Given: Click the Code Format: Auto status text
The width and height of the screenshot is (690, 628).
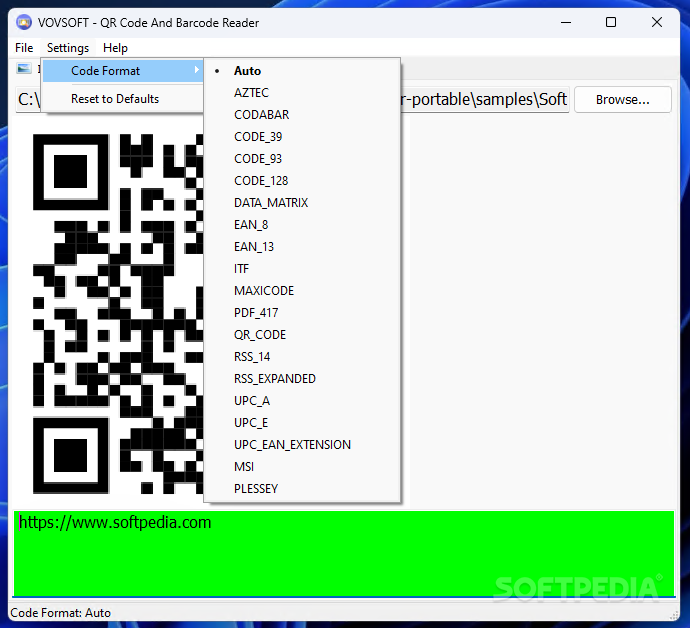Looking at the screenshot, I should coord(60,613).
